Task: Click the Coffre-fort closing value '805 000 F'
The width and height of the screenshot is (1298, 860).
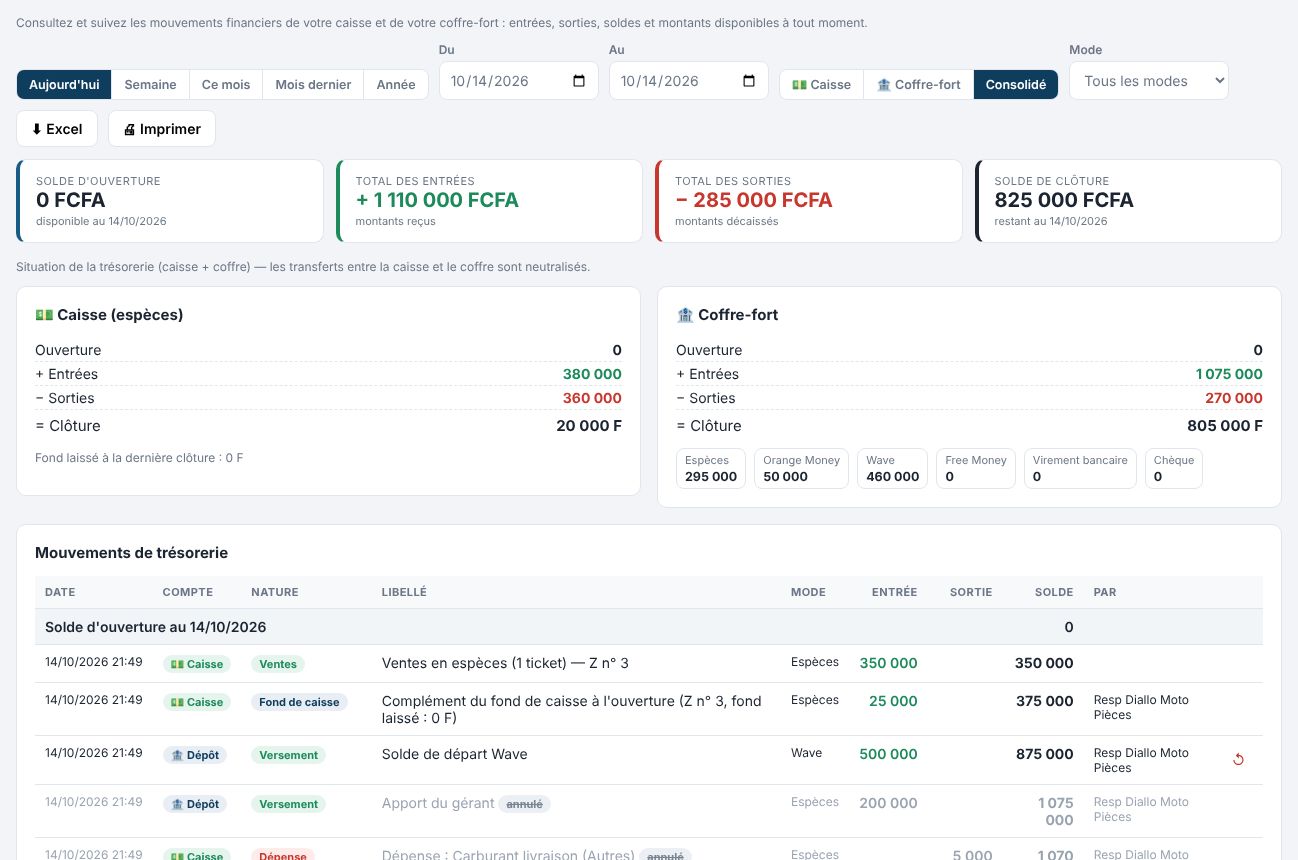Action: (1224, 426)
